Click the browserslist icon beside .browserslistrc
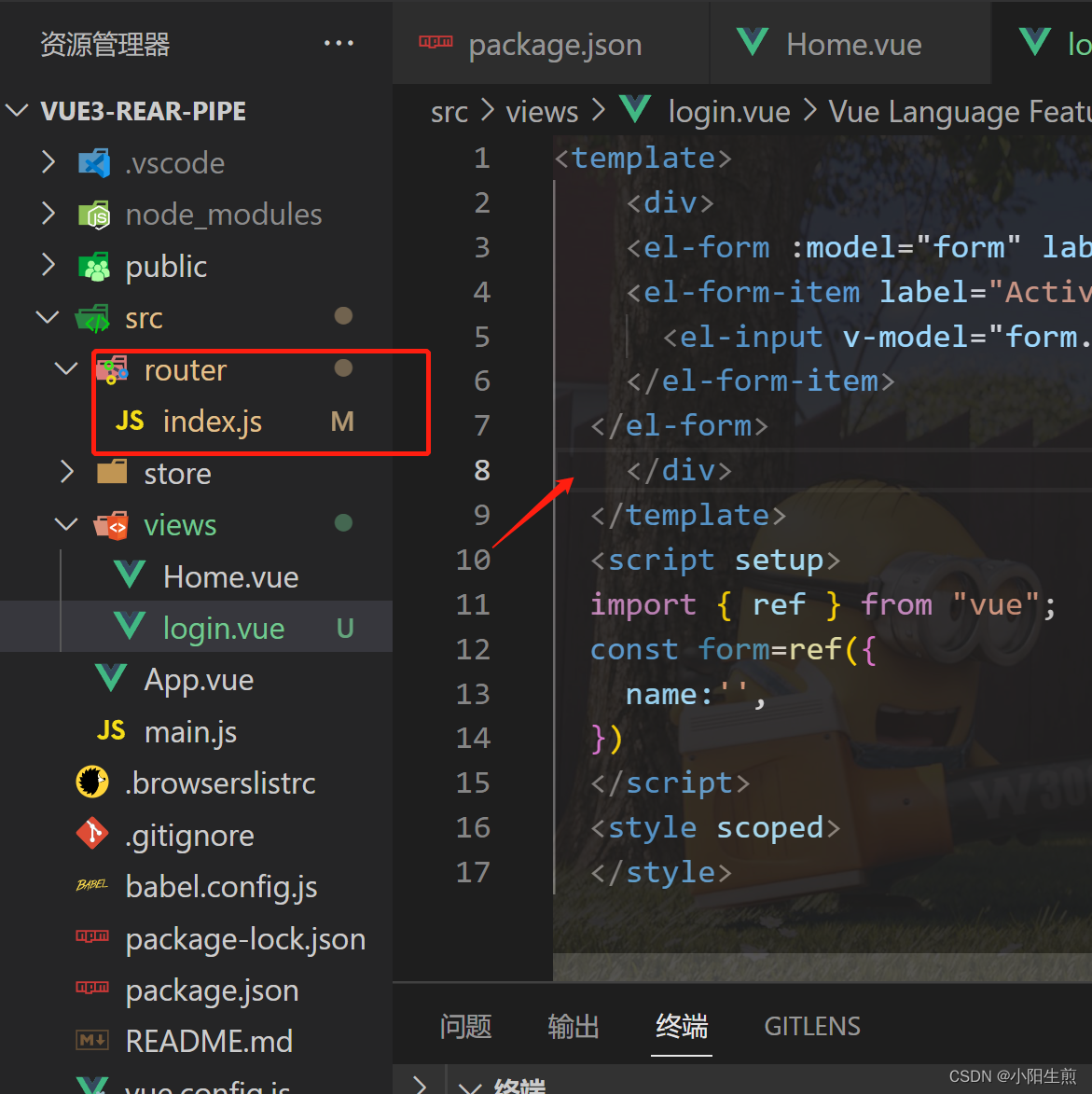Image resolution: width=1092 pixels, height=1094 pixels. point(91,782)
